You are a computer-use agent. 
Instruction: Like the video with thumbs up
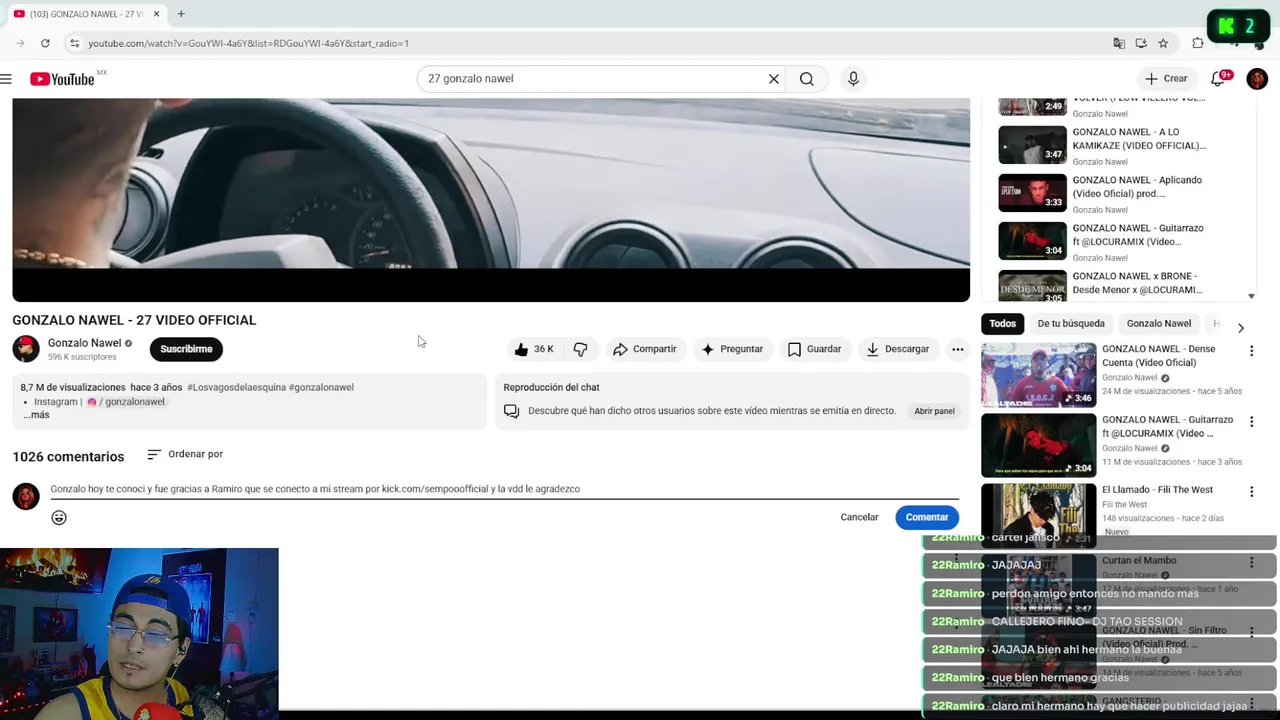(534, 349)
